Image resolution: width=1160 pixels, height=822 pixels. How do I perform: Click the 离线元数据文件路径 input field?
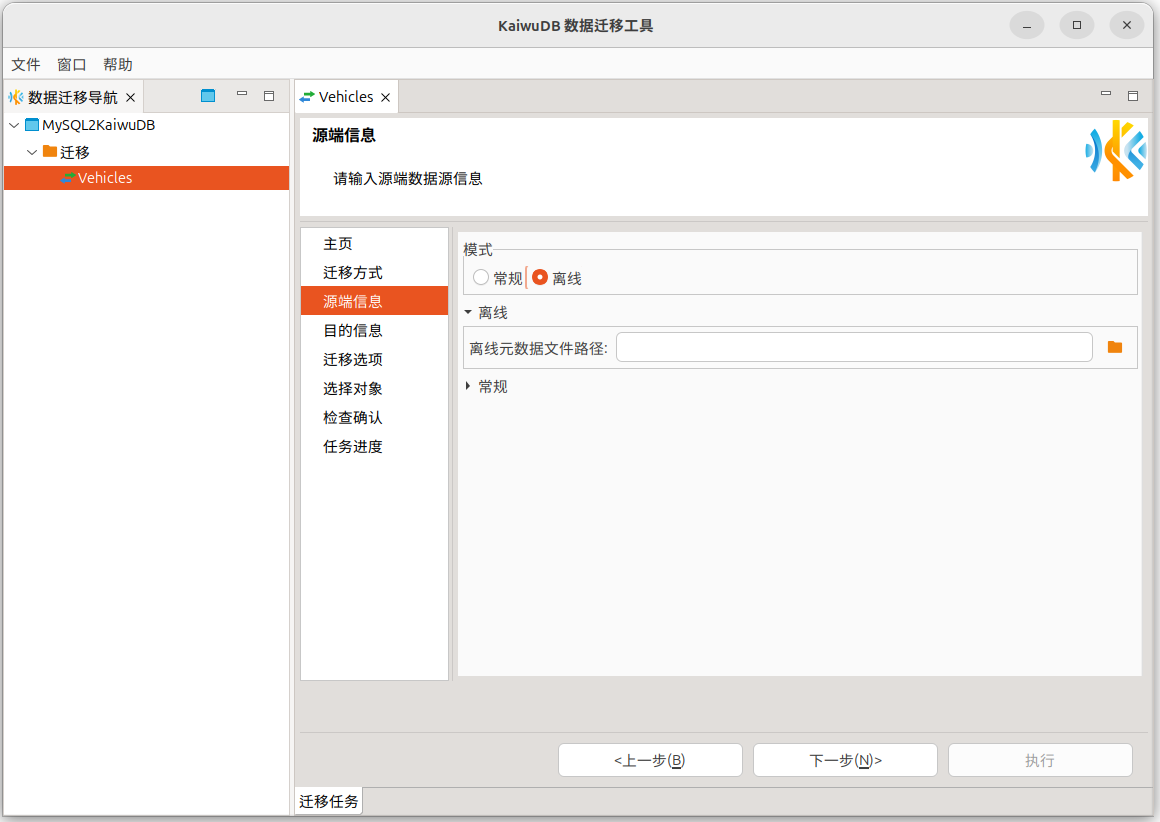(854, 348)
